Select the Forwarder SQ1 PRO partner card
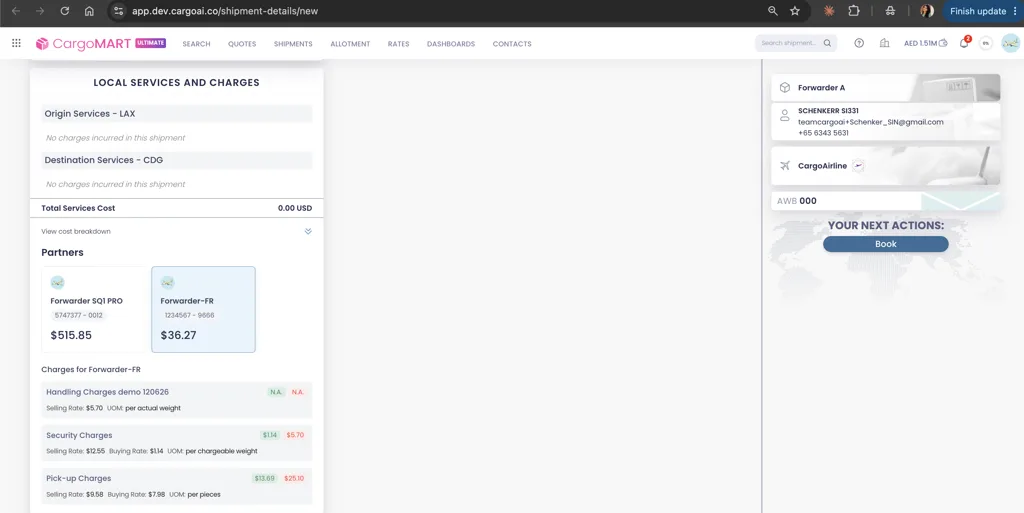The image size is (1024, 513). 94,309
